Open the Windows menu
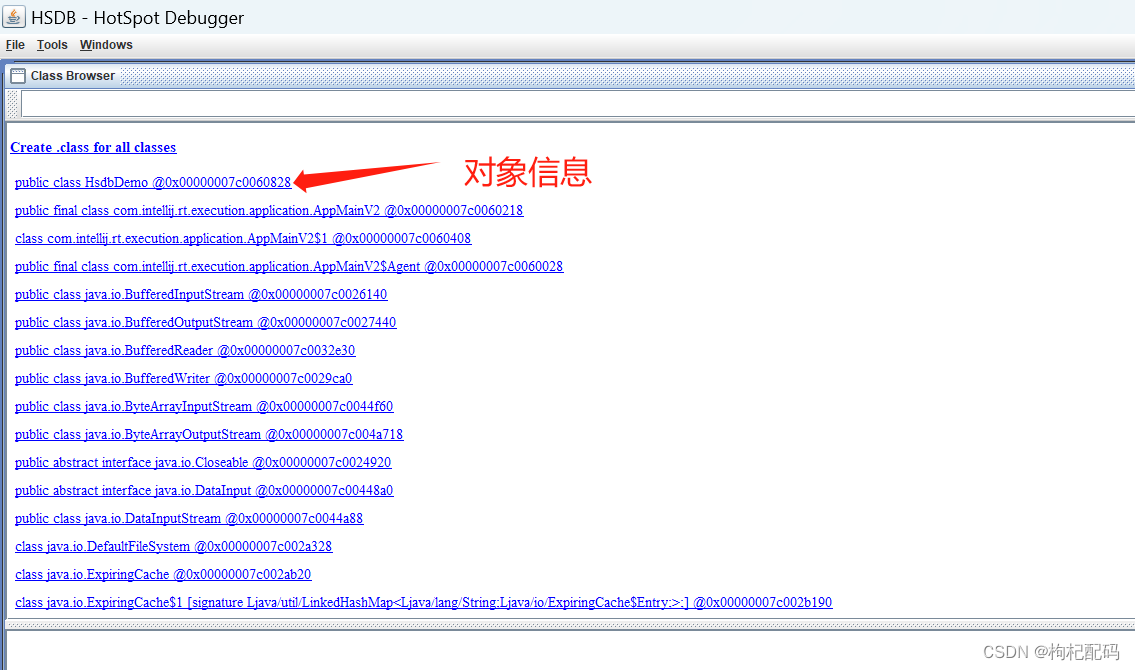Screen dimensions: 1135x670 pos(106,45)
